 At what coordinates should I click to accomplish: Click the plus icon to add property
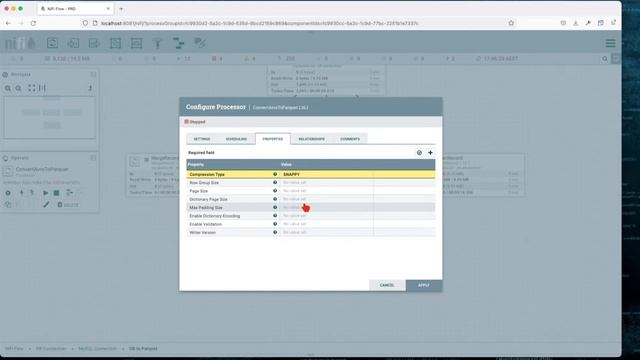coord(430,153)
